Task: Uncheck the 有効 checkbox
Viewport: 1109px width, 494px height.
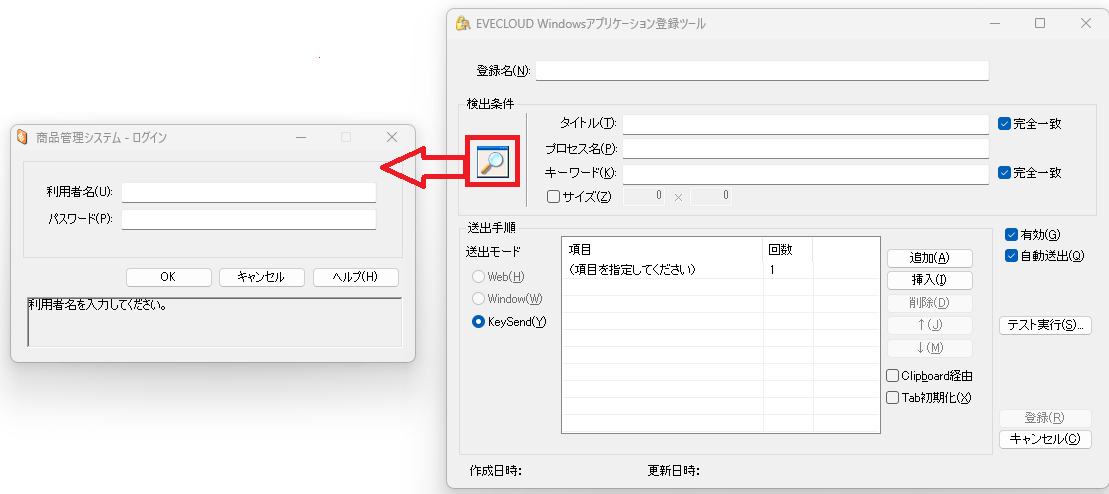Action: coord(1012,235)
